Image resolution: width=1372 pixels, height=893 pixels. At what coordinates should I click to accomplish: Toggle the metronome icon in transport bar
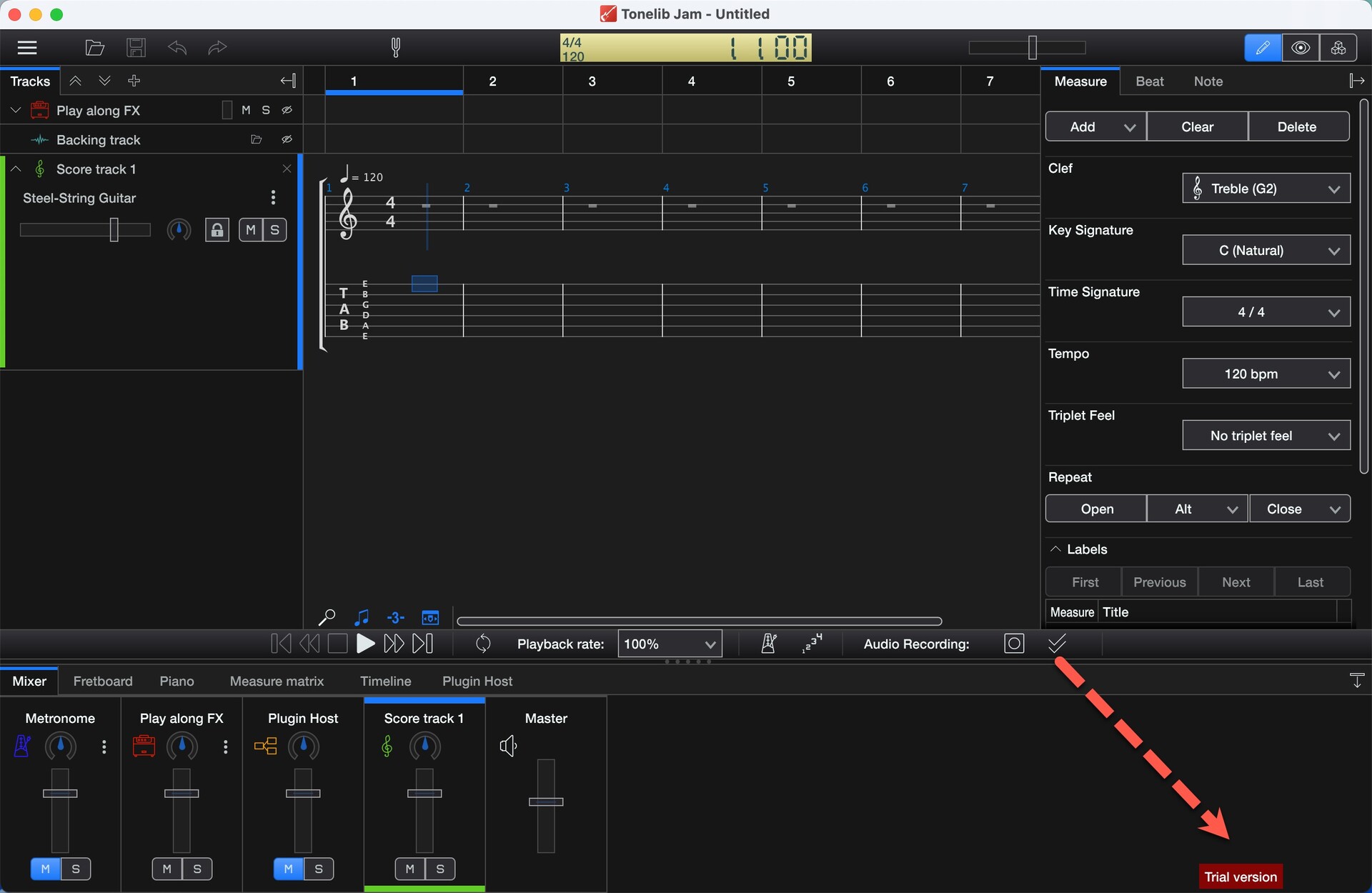point(769,644)
